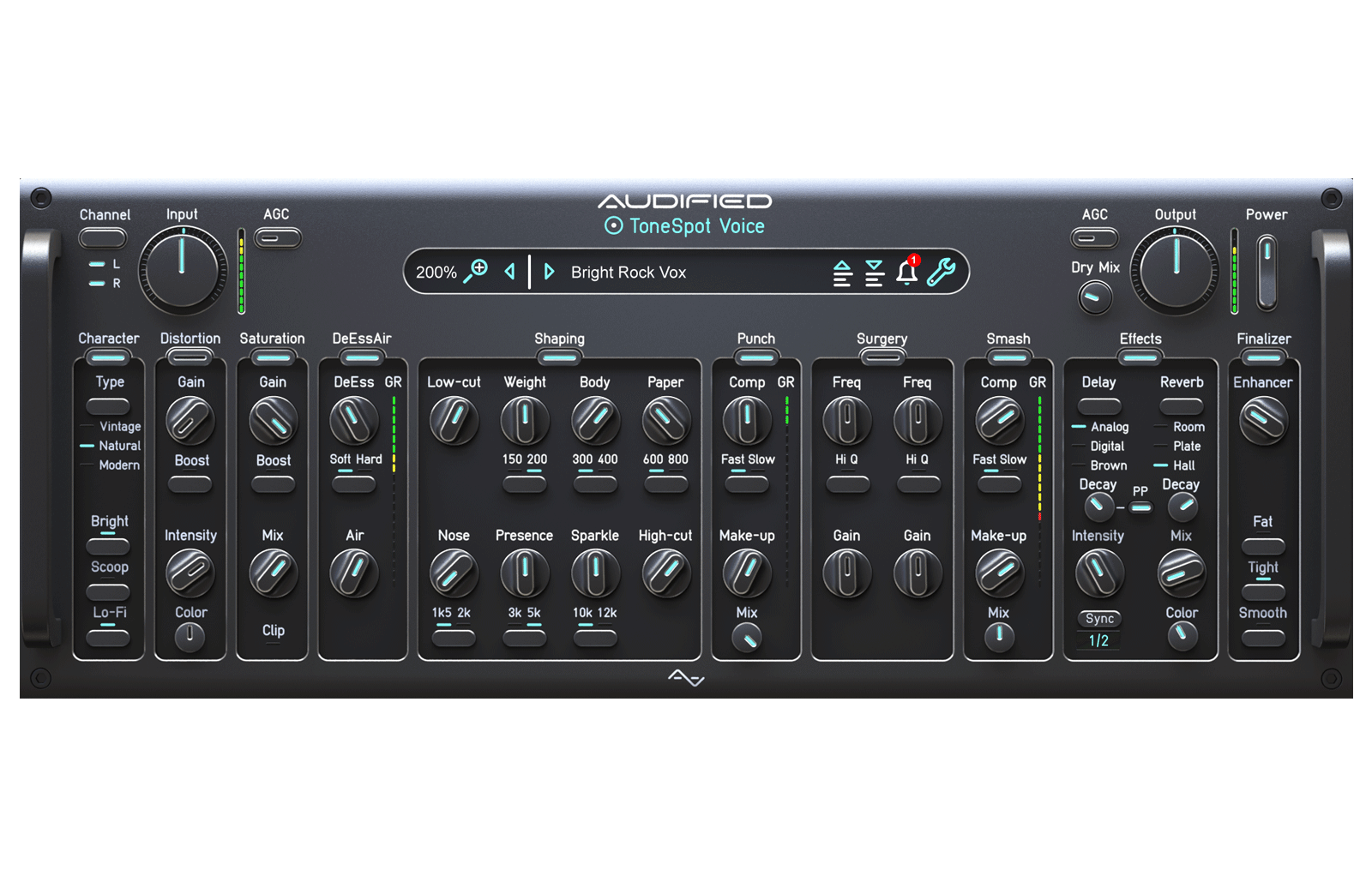Click the Delay type selector button

[x=1099, y=405]
